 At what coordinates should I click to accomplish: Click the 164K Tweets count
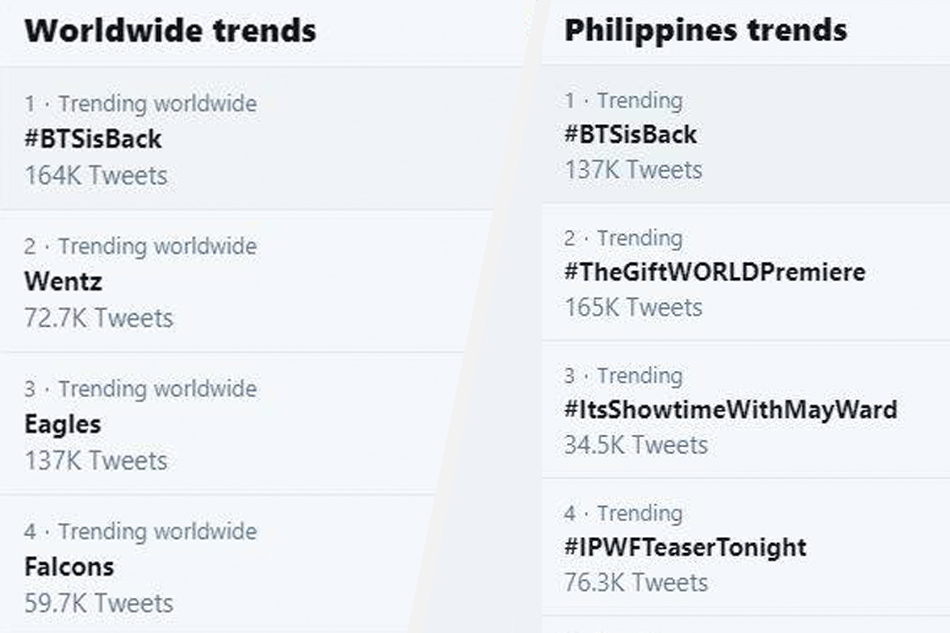(x=96, y=176)
